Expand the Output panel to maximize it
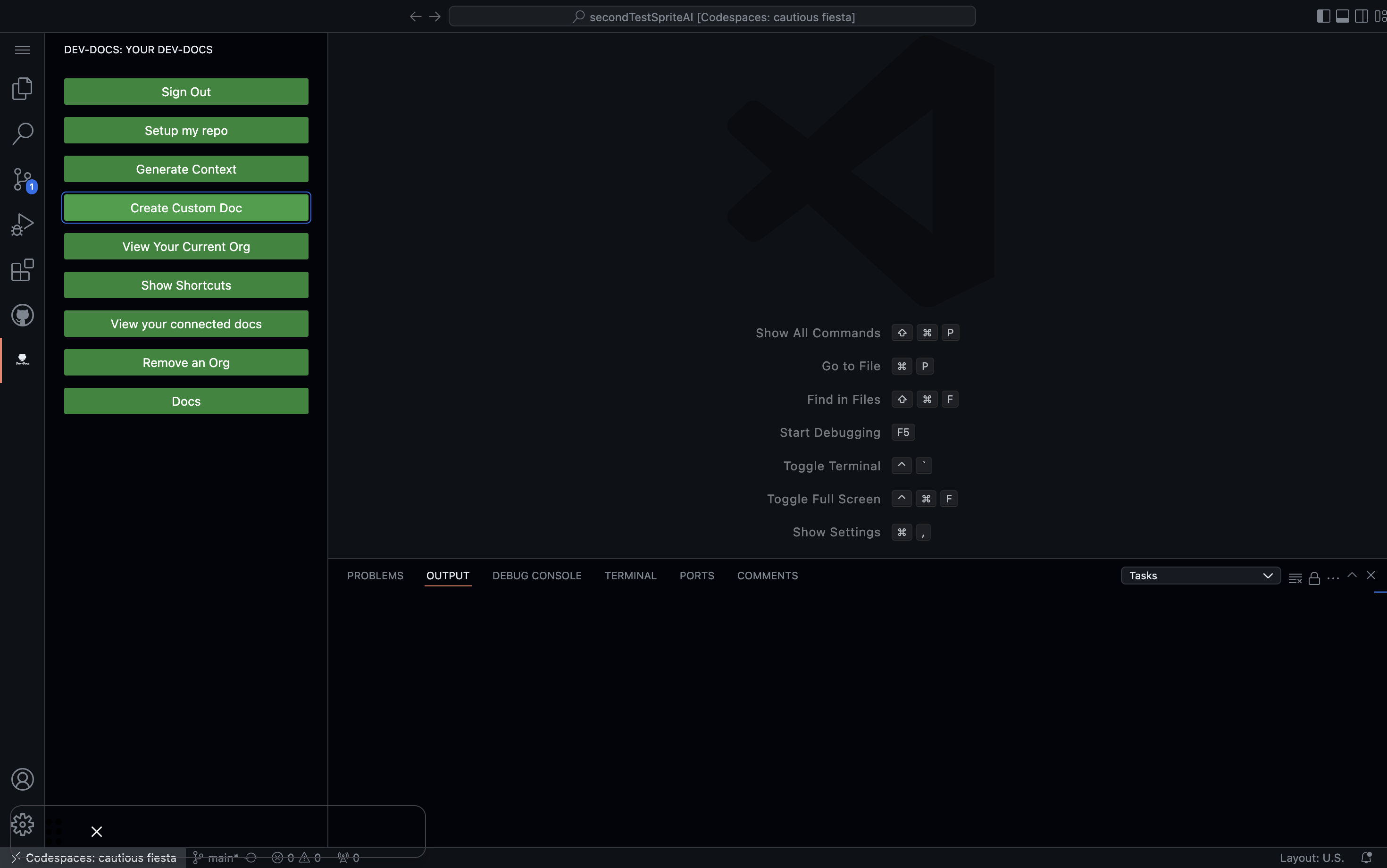The image size is (1387, 868). coord(1352,576)
